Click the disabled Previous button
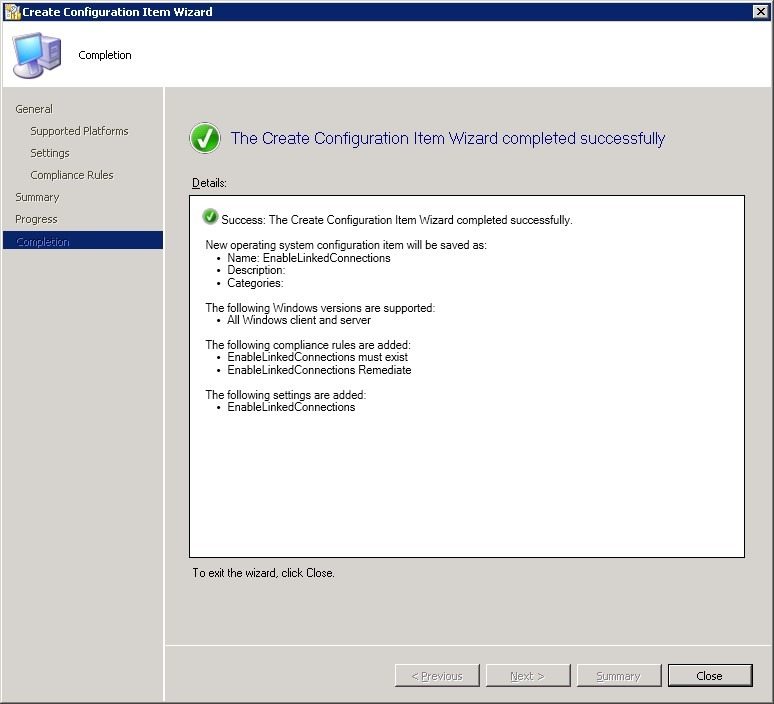This screenshot has width=774, height=704. click(x=437, y=675)
